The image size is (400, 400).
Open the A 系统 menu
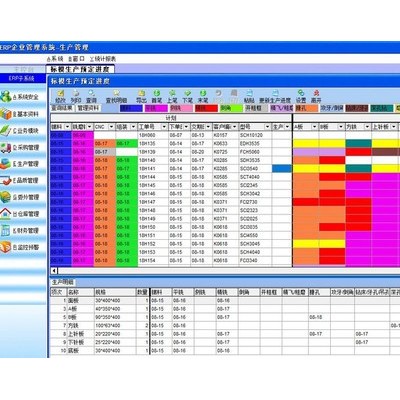(55, 59)
